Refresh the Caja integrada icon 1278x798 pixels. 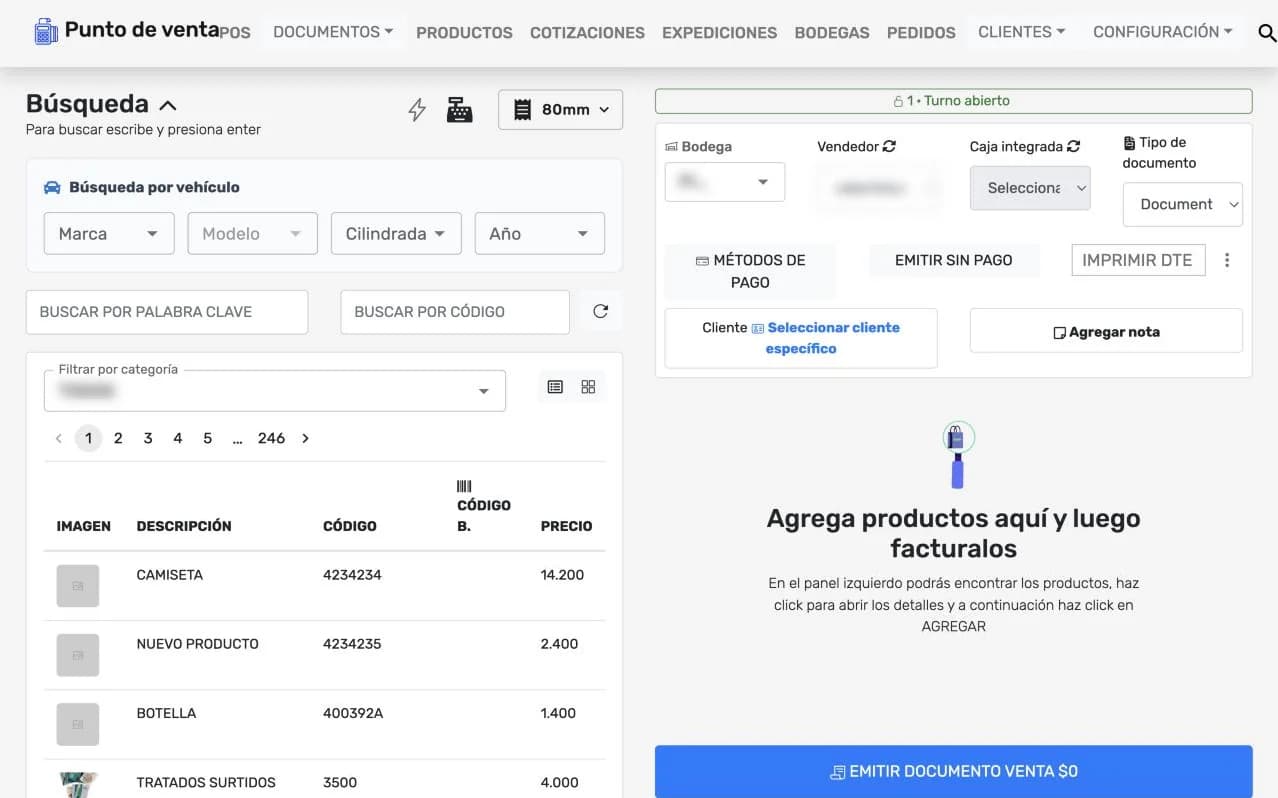click(1074, 146)
